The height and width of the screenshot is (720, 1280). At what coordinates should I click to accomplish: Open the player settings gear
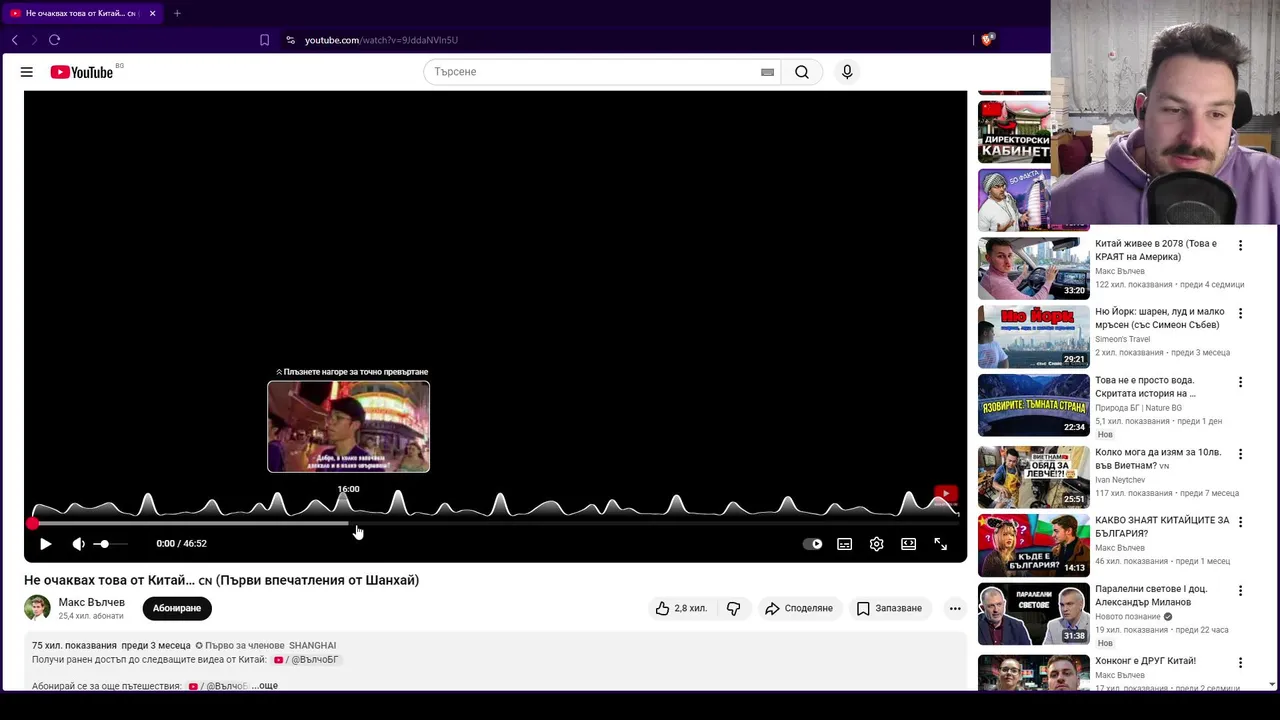(x=877, y=544)
